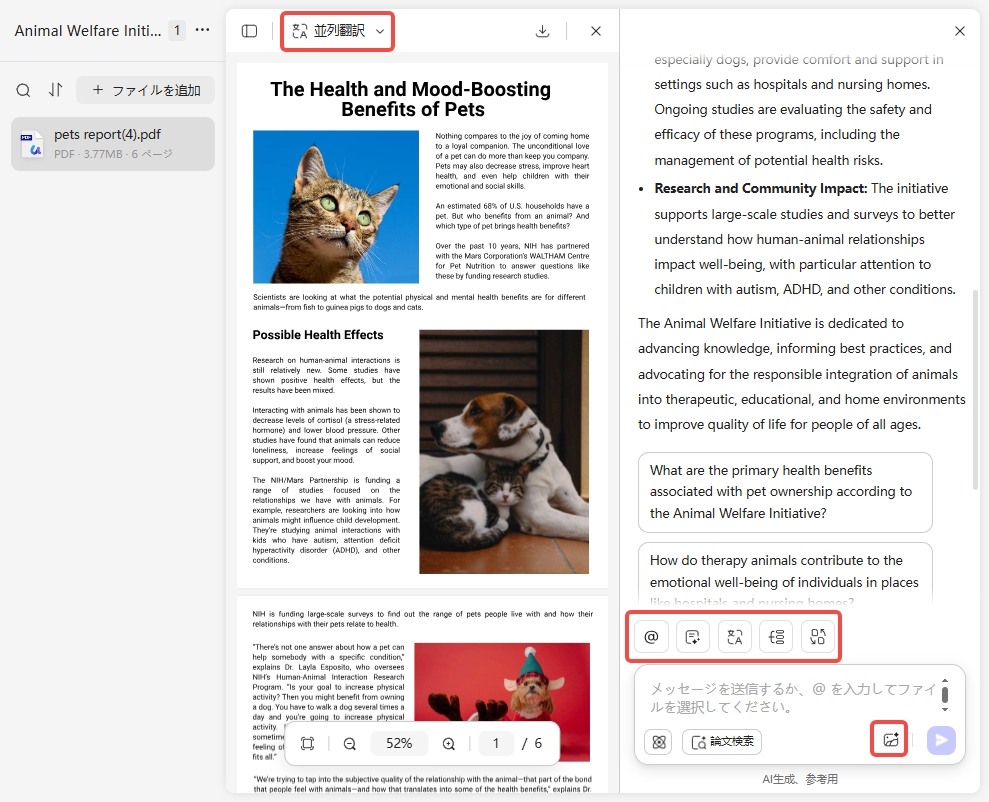
Task: Click the AI summary note icon
Action: tap(693, 637)
